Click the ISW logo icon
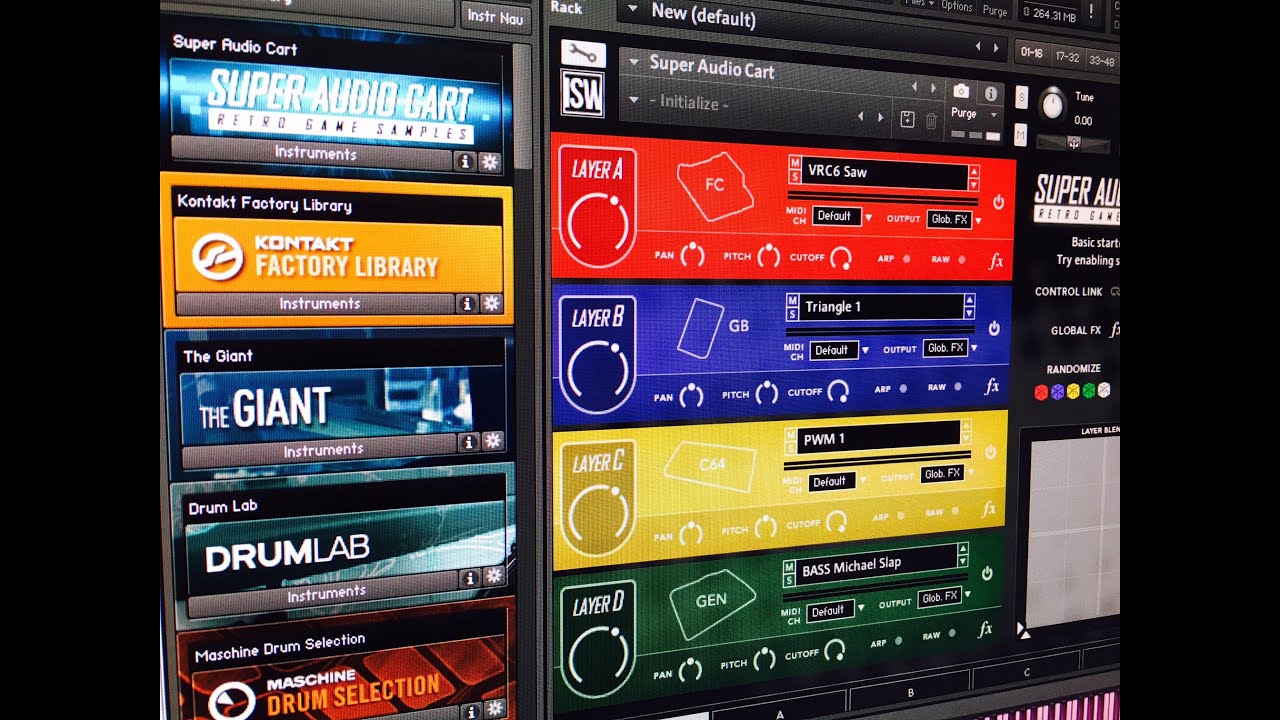 coord(583,93)
